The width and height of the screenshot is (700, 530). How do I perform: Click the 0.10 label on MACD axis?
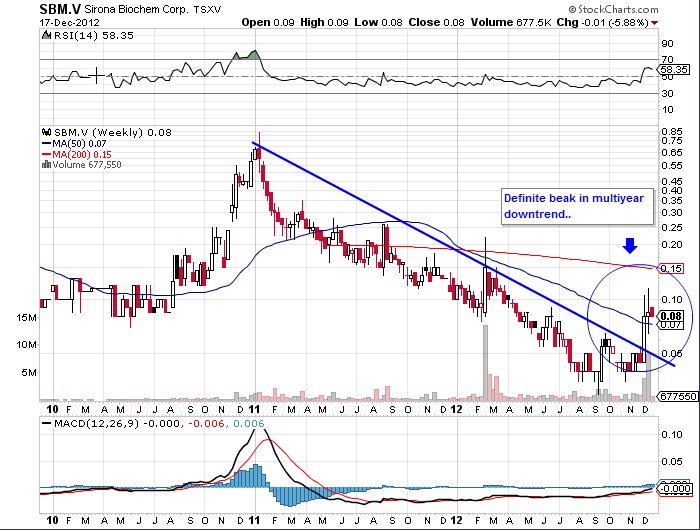(672, 434)
